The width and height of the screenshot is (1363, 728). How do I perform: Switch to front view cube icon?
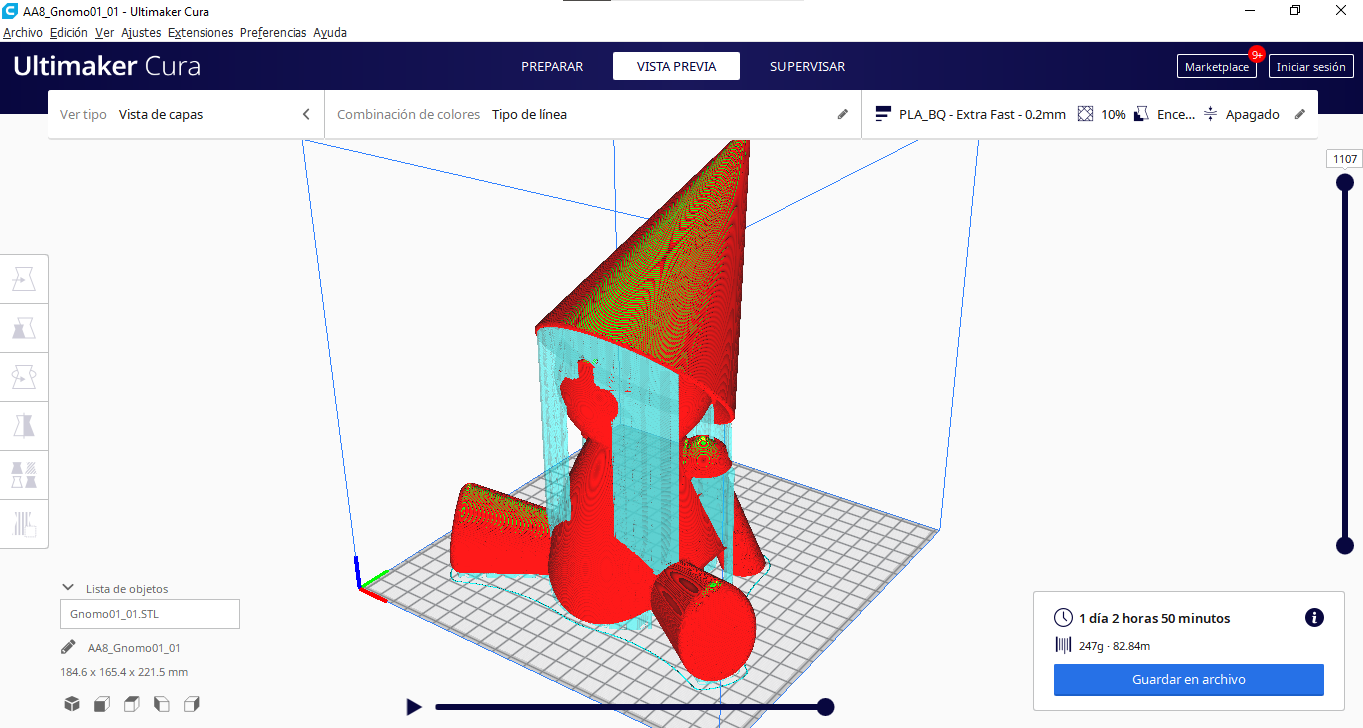(101, 704)
